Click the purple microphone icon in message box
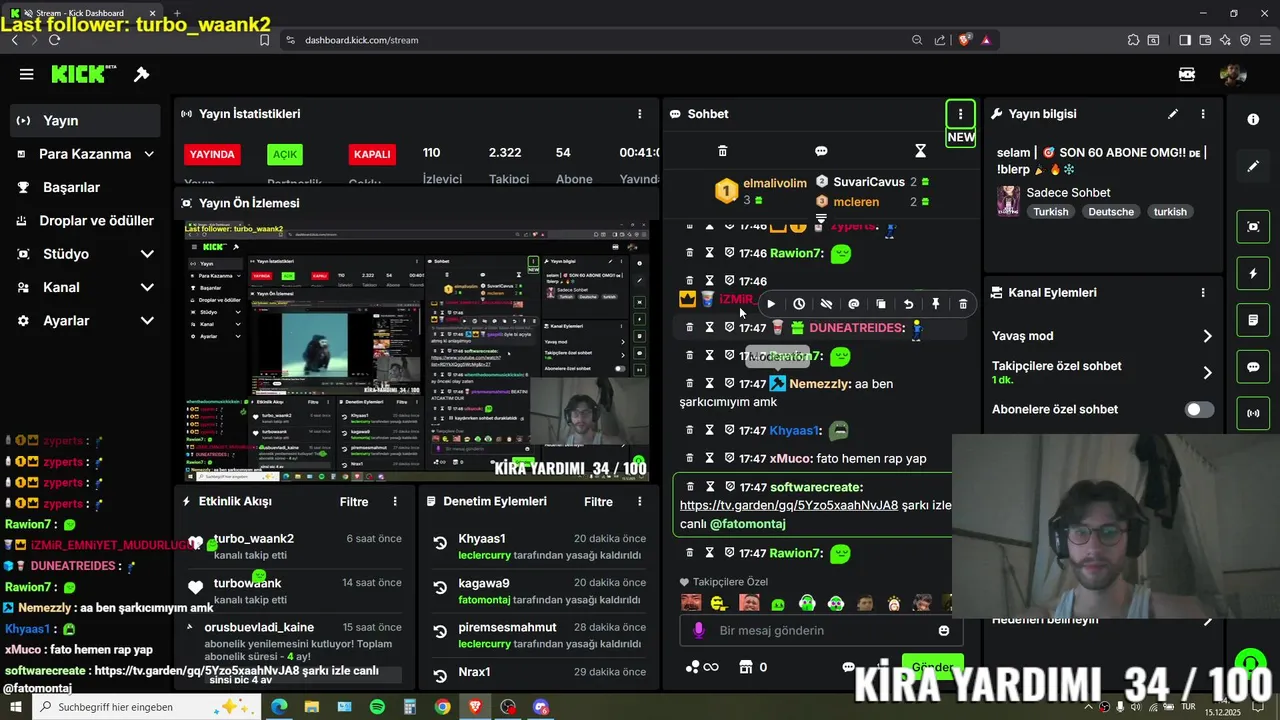 698,630
